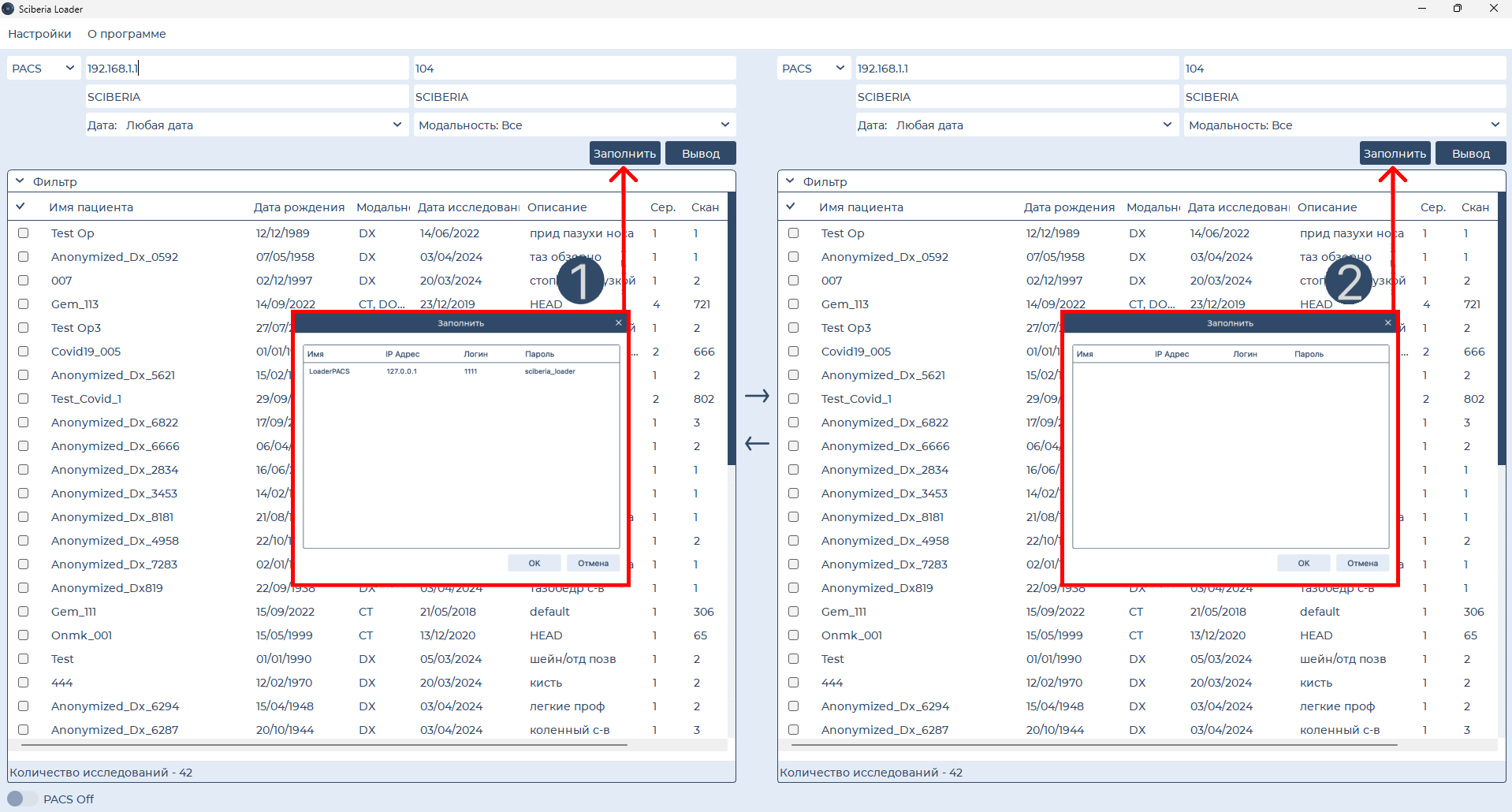The width and height of the screenshot is (1512, 812).
Task: Sort right table by Описание column
Action: click(1328, 207)
